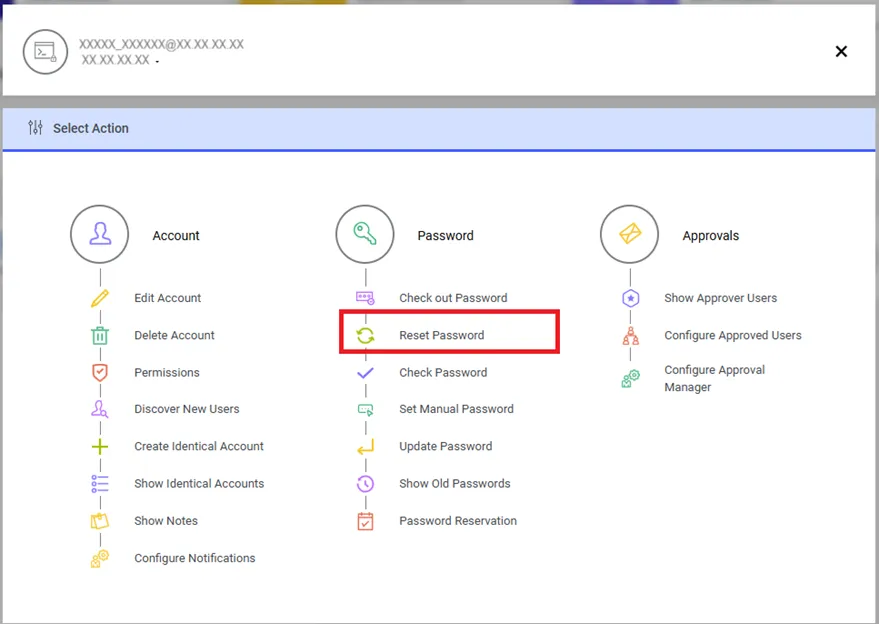Open Show Old Passwords
Viewport: 879px width, 624px height.
click(x=455, y=484)
